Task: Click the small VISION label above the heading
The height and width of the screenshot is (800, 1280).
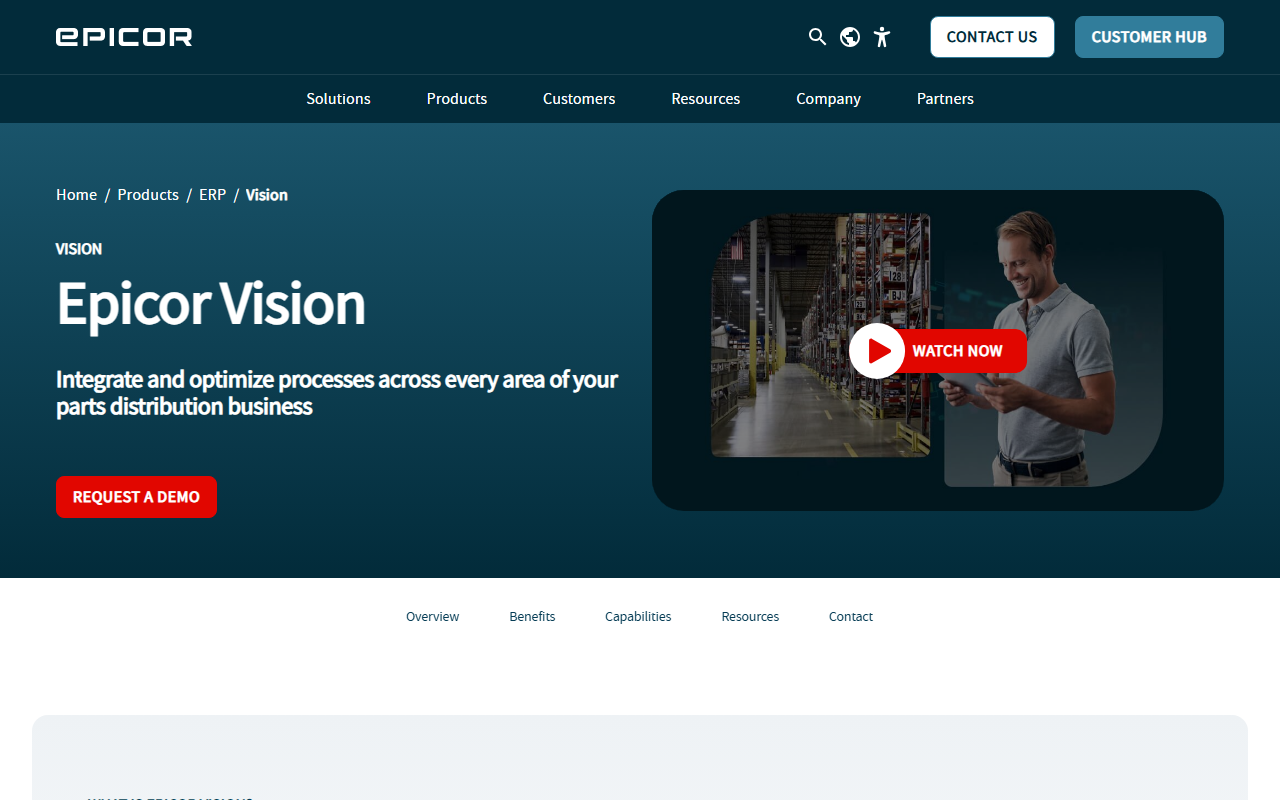Action: pyautogui.click(x=79, y=249)
